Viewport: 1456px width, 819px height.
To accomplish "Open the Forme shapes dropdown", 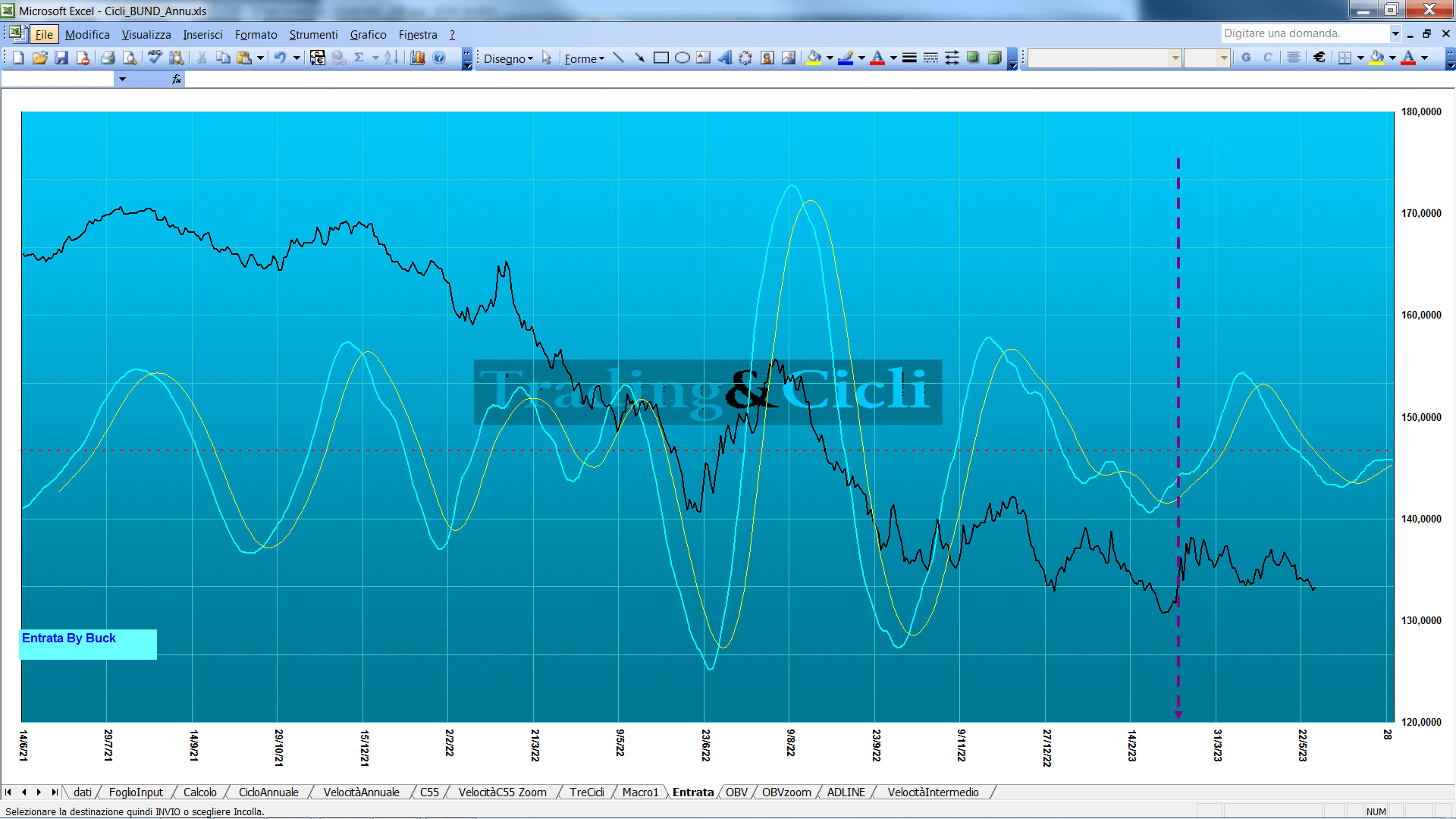I will coord(584,58).
